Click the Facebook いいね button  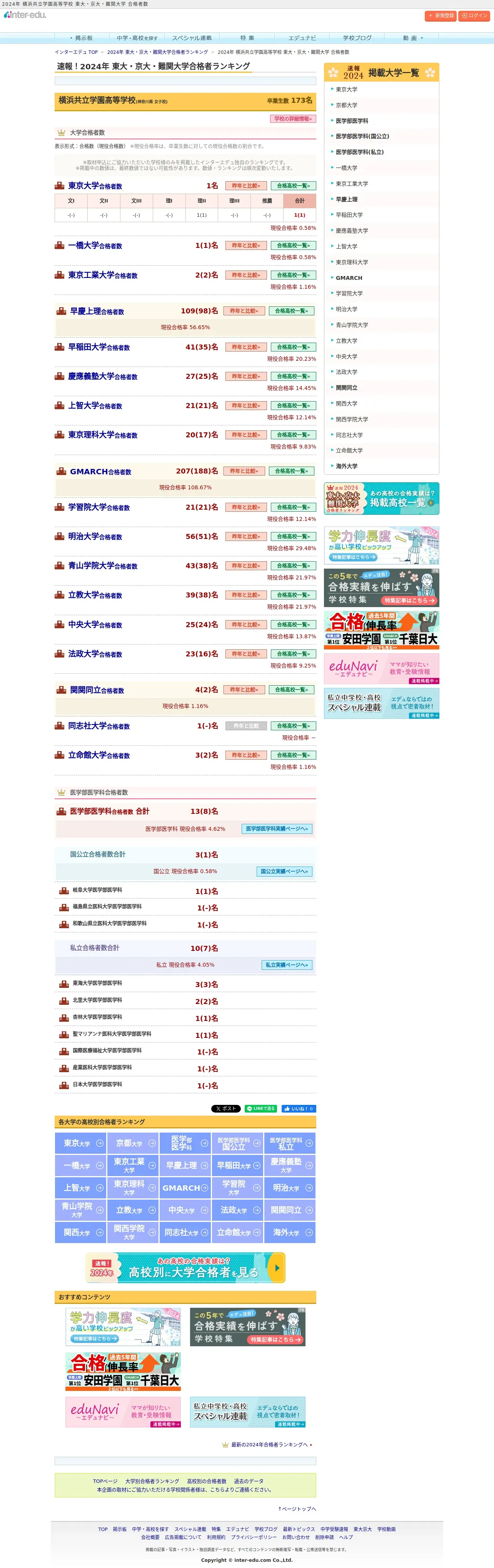[x=299, y=1108]
